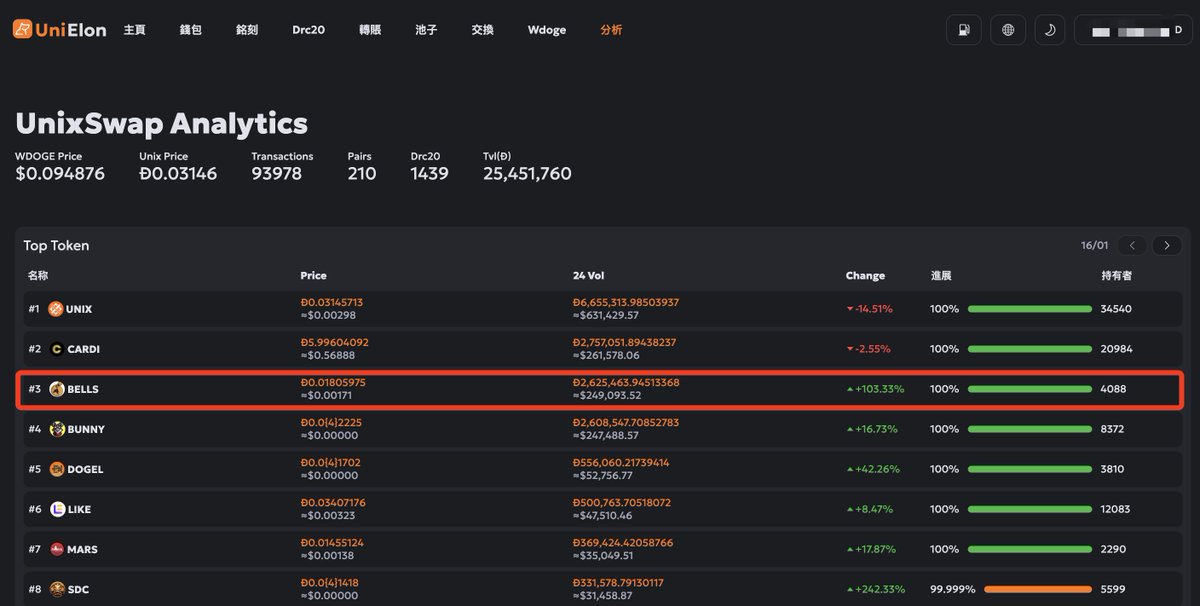
Task: Click Tvl value 25,451,760
Action: (x=527, y=174)
